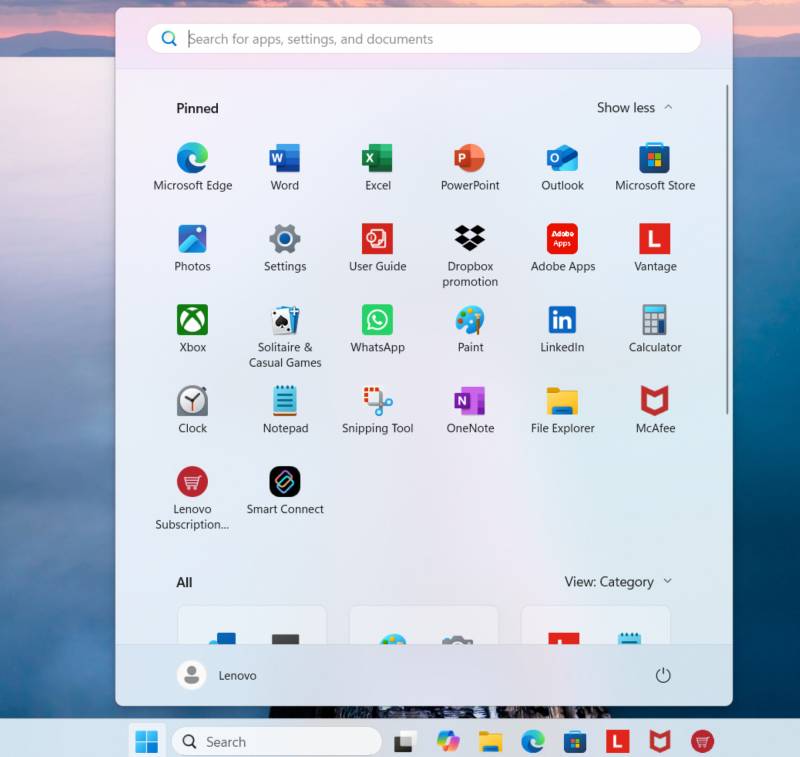This screenshot has width=800, height=757.
Task: Launch the Clock app
Action: tap(192, 410)
